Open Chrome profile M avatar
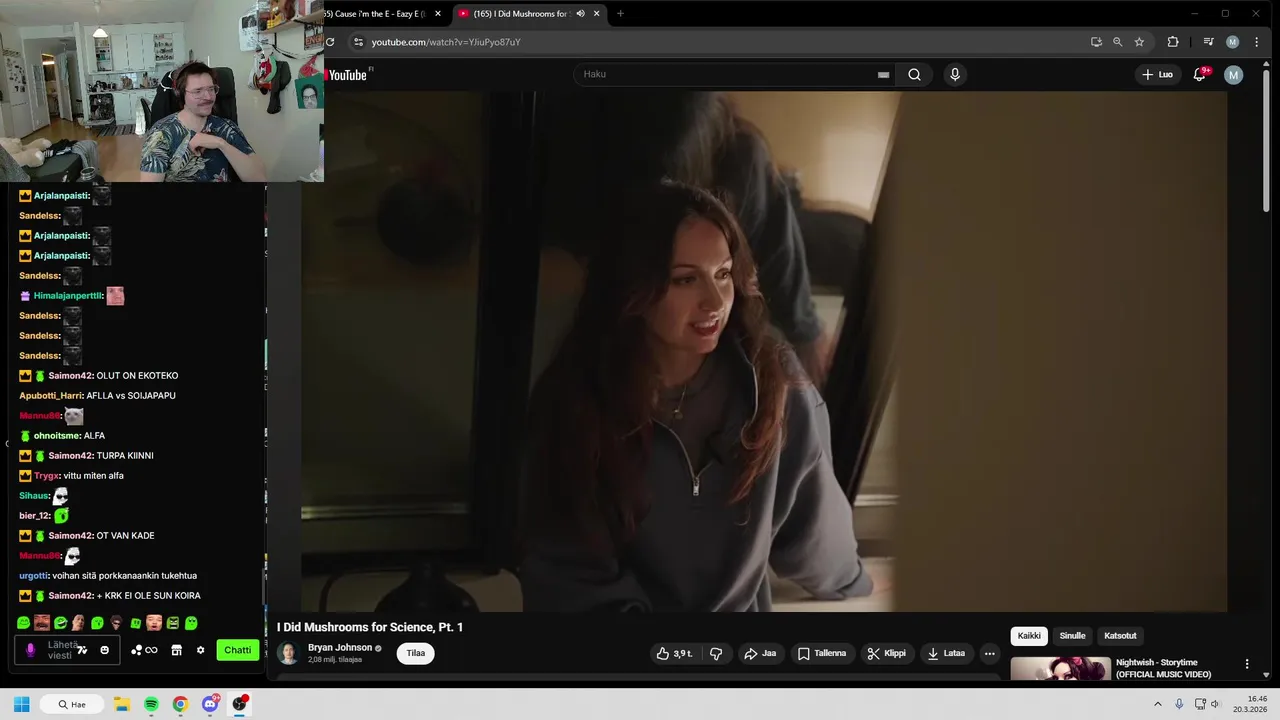Screen dimensions: 1280x720 click(x=1232, y=42)
